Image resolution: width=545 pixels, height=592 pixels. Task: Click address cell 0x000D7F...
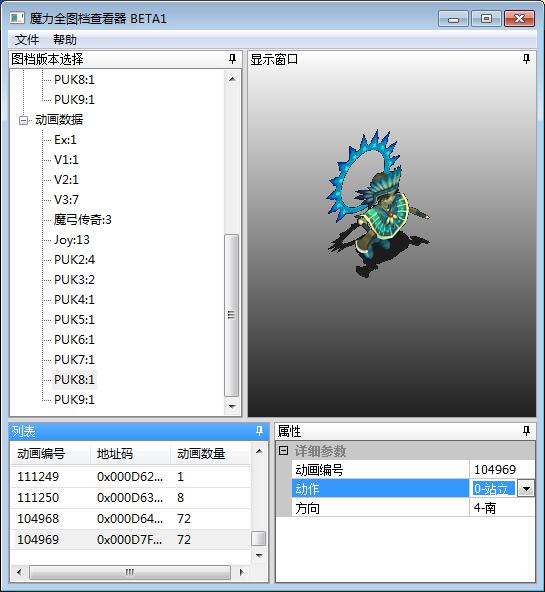(129, 540)
